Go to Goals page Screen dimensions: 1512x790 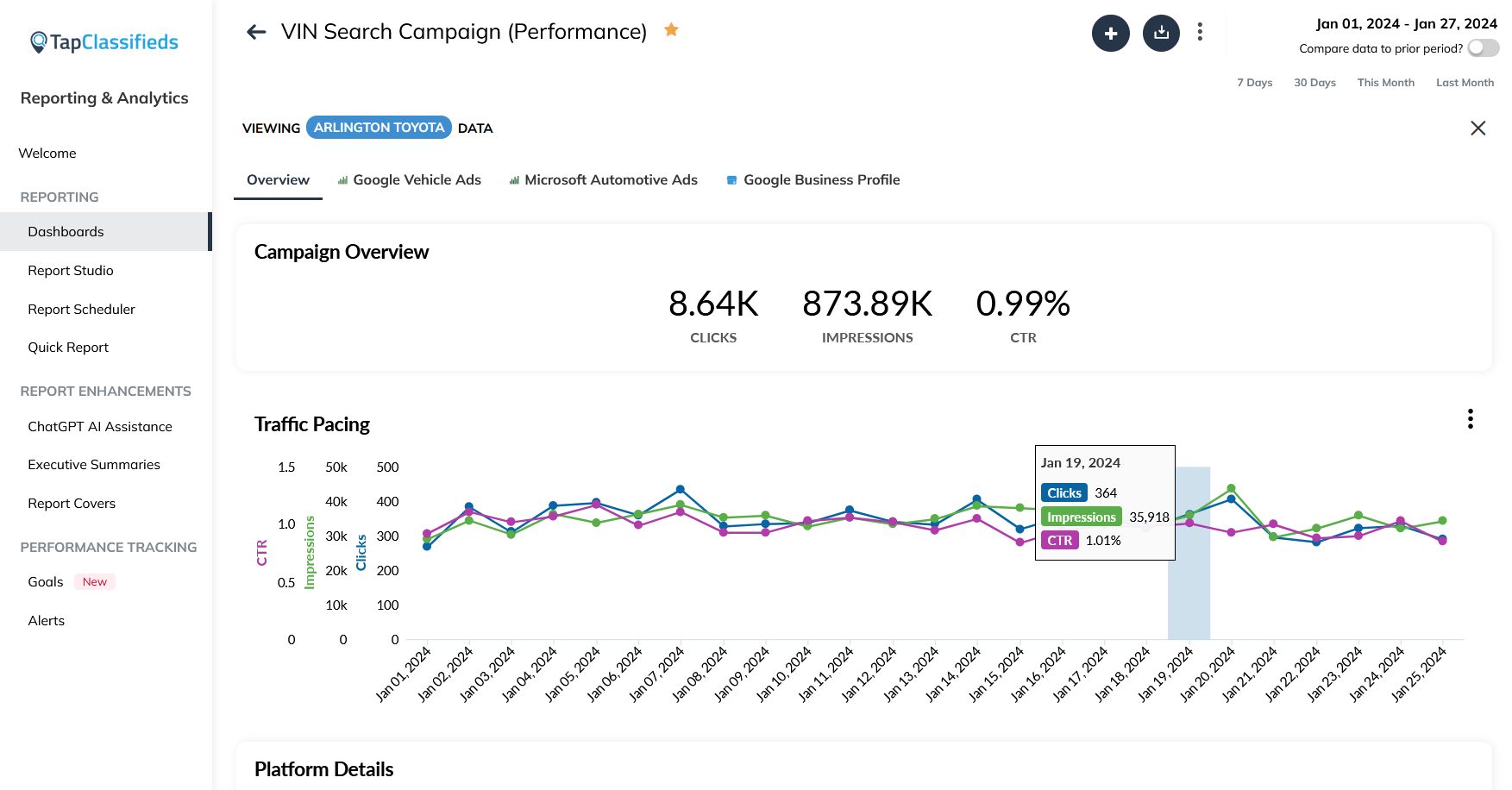point(46,582)
